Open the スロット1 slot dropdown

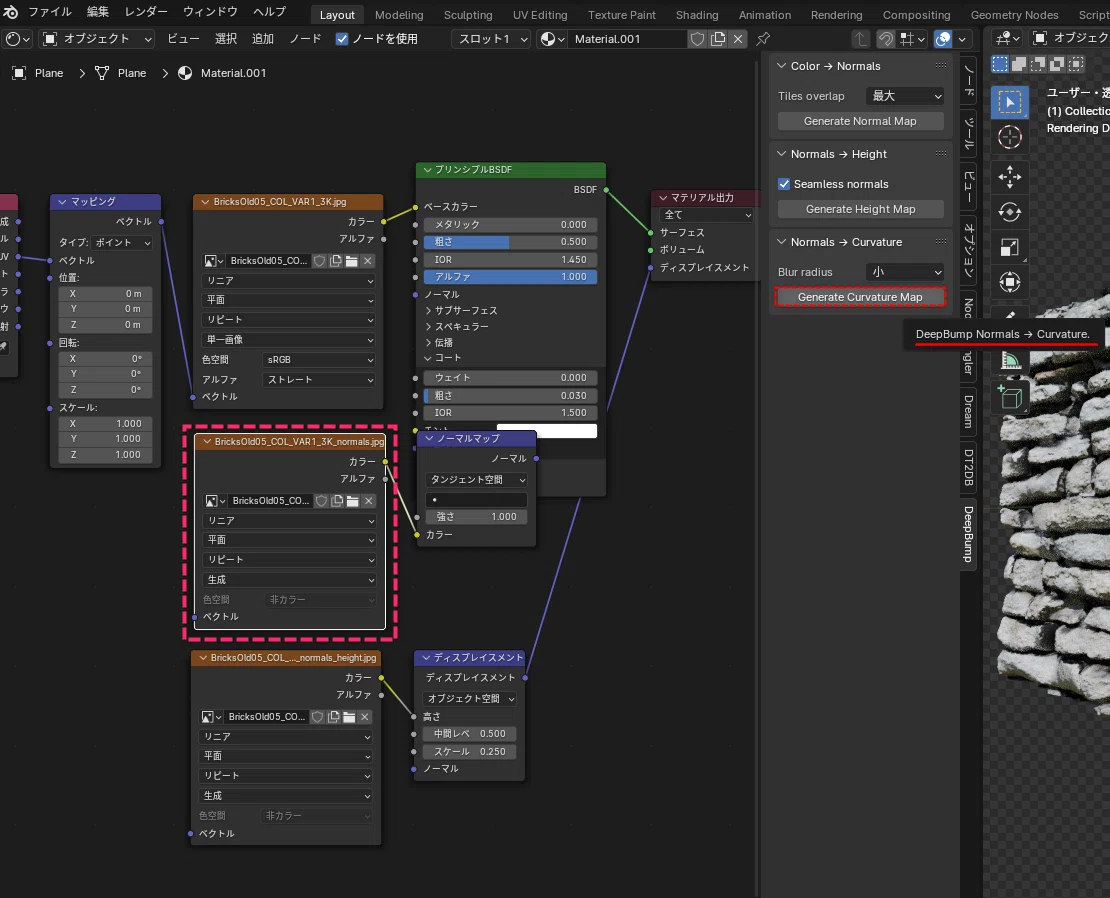tap(491, 39)
